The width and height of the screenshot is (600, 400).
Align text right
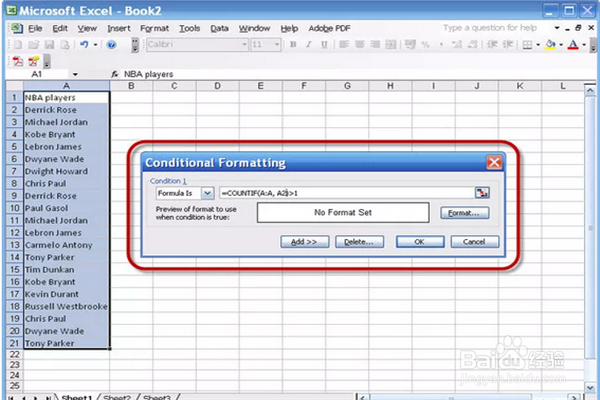click(375, 45)
